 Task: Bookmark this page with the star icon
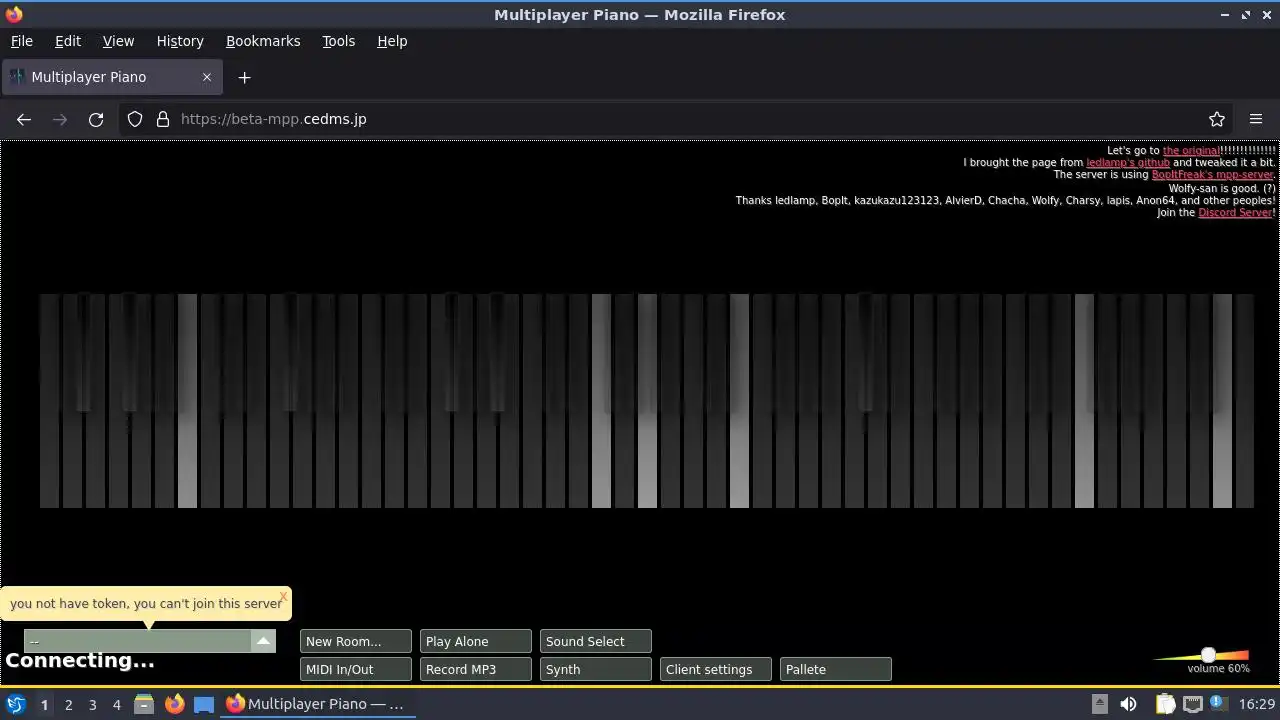pyautogui.click(x=1217, y=119)
